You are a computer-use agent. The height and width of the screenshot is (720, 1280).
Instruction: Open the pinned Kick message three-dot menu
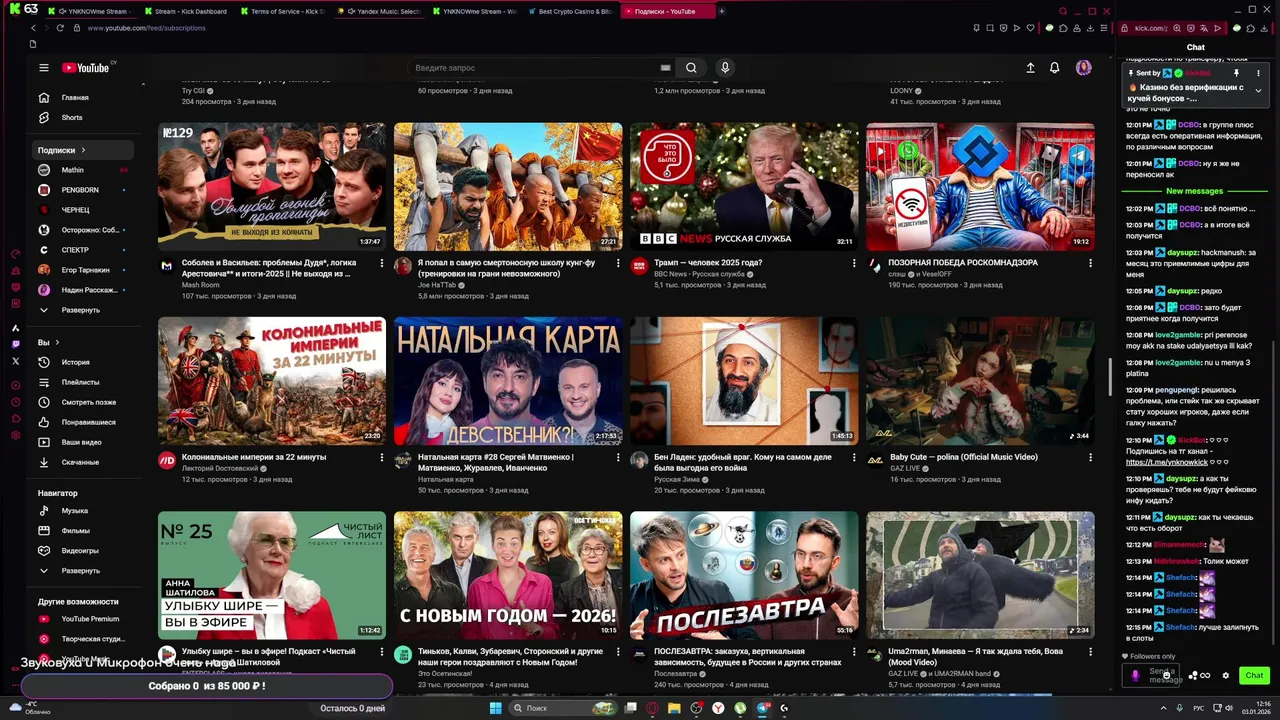pos(1258,73)
